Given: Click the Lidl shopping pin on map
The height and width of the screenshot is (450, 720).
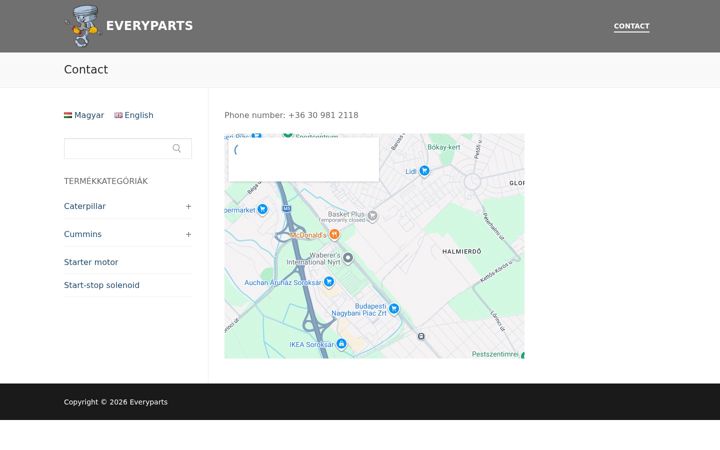Looking at the screenshot, I should (x=424, y=171).
